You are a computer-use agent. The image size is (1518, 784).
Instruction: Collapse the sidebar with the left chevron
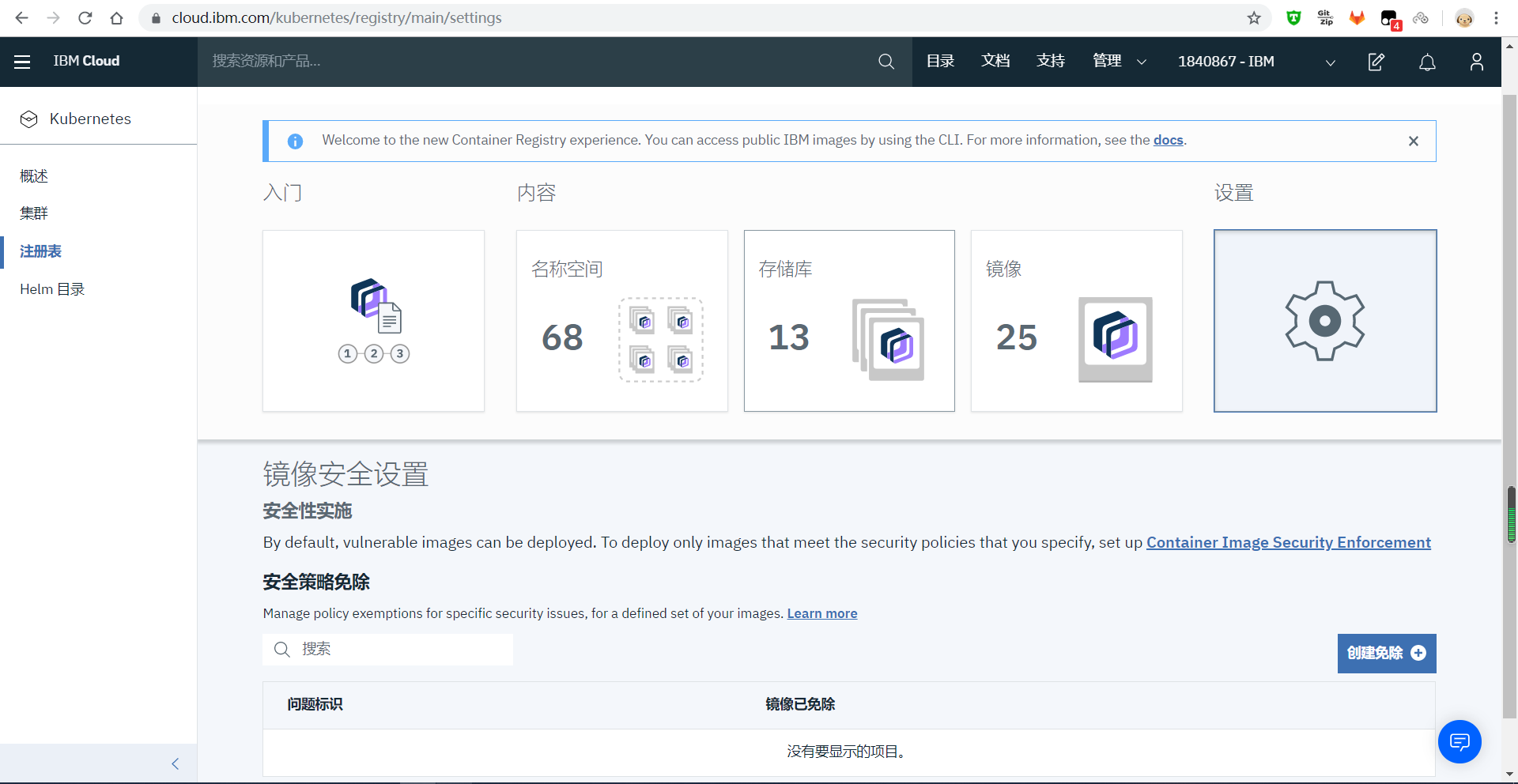[176, 763]
